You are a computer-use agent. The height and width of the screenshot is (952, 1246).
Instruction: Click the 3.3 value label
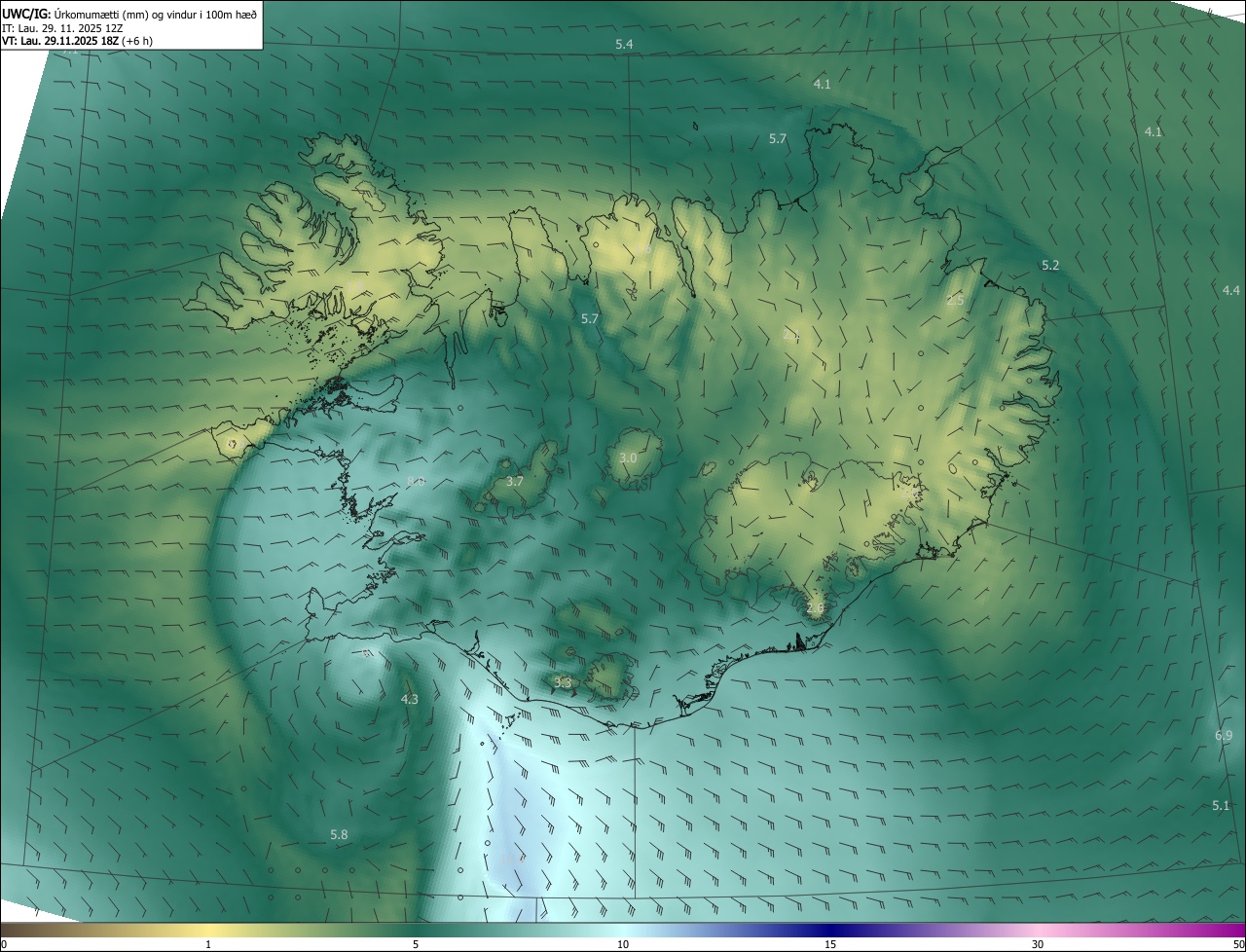click(562, 682)
